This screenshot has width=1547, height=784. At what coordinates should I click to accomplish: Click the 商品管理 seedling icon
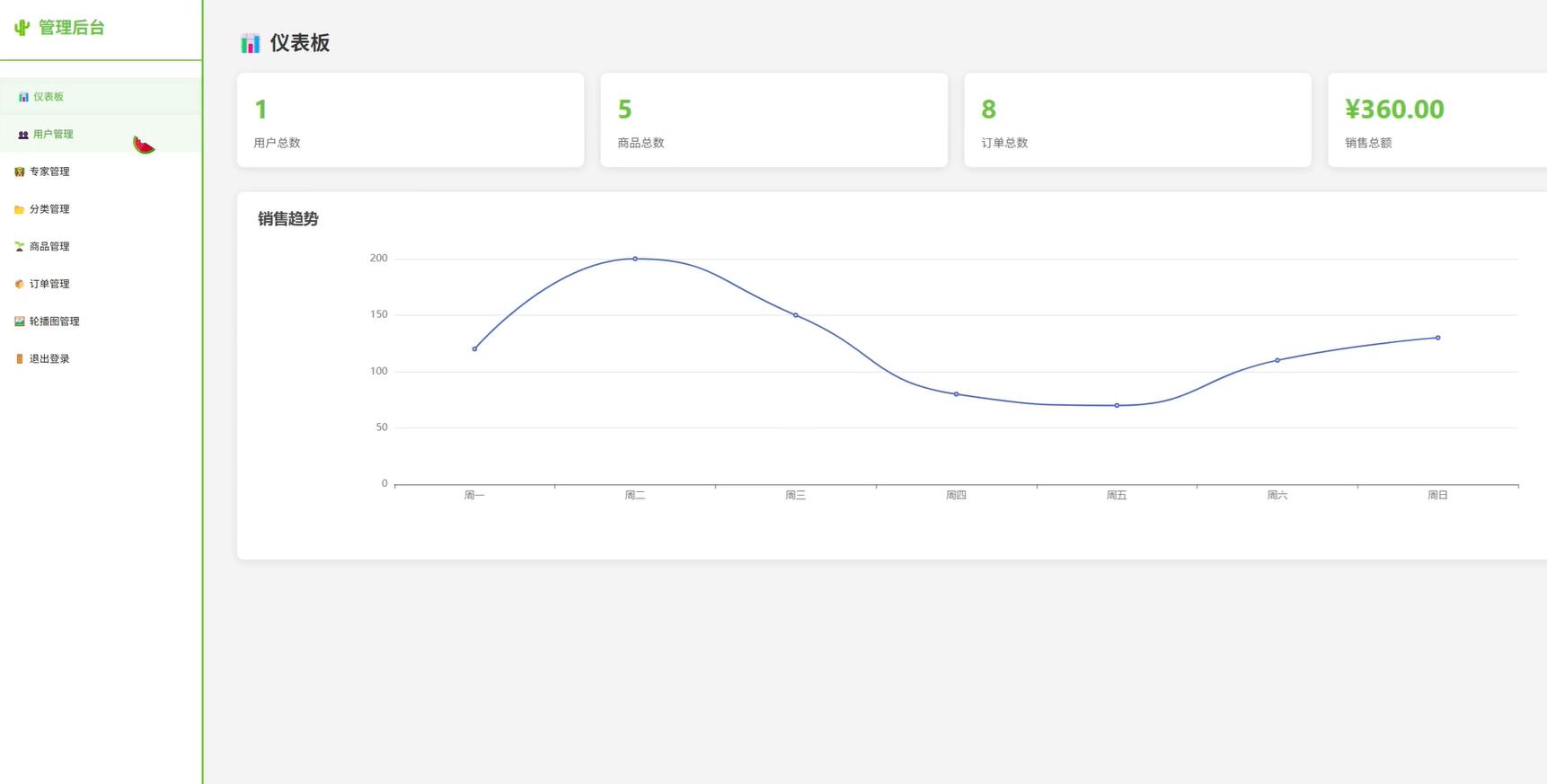(20, 247)
